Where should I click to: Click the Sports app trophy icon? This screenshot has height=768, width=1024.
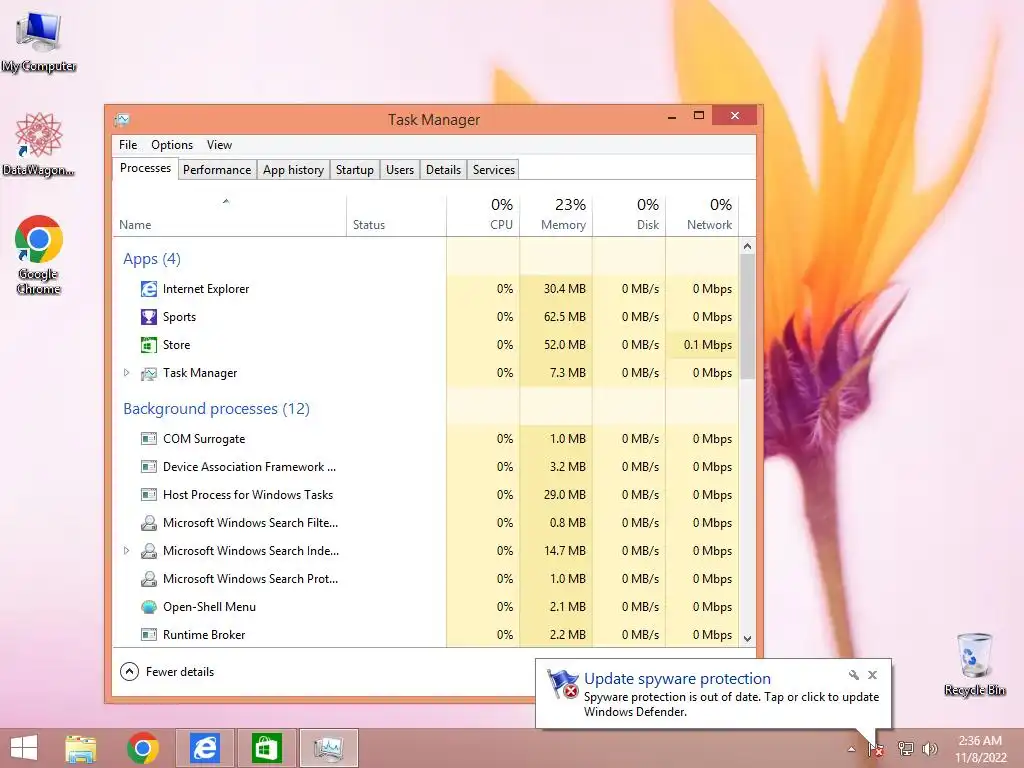coord(149,317)
